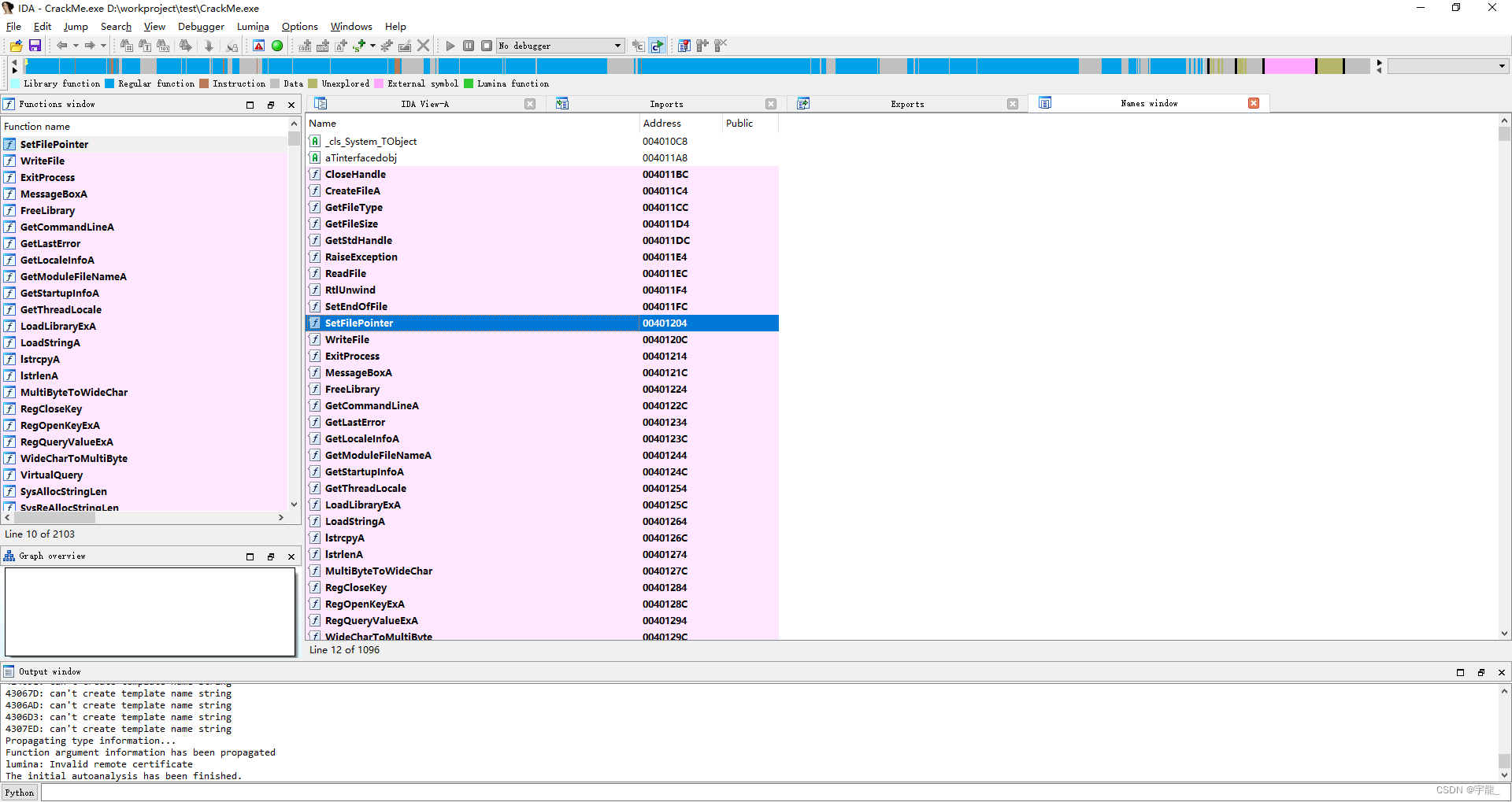Click the green circle status icon
1512x802 pixels.
(x=277, y=46)
